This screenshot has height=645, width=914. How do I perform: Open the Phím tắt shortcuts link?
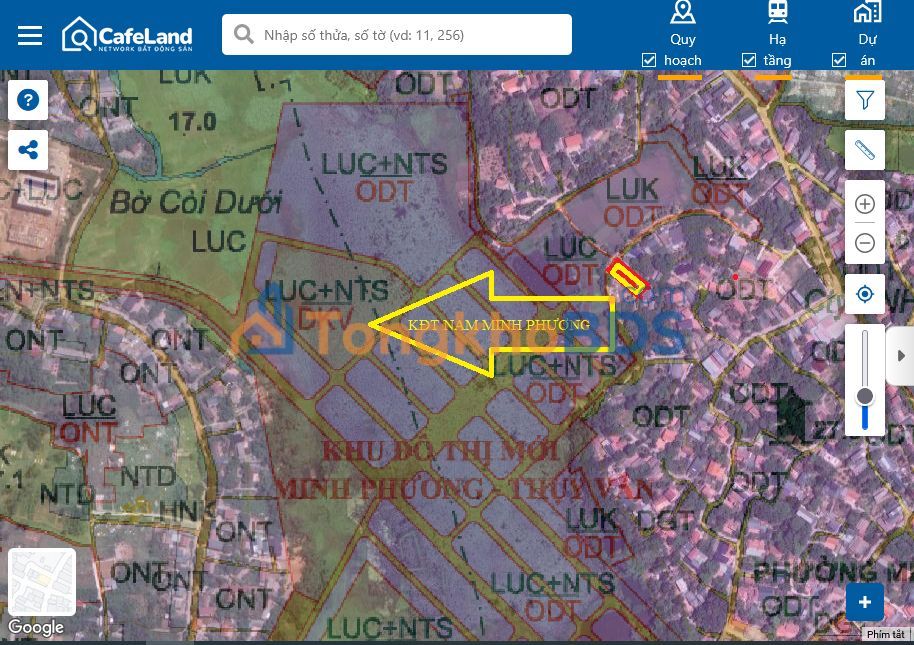coord(885,635)
